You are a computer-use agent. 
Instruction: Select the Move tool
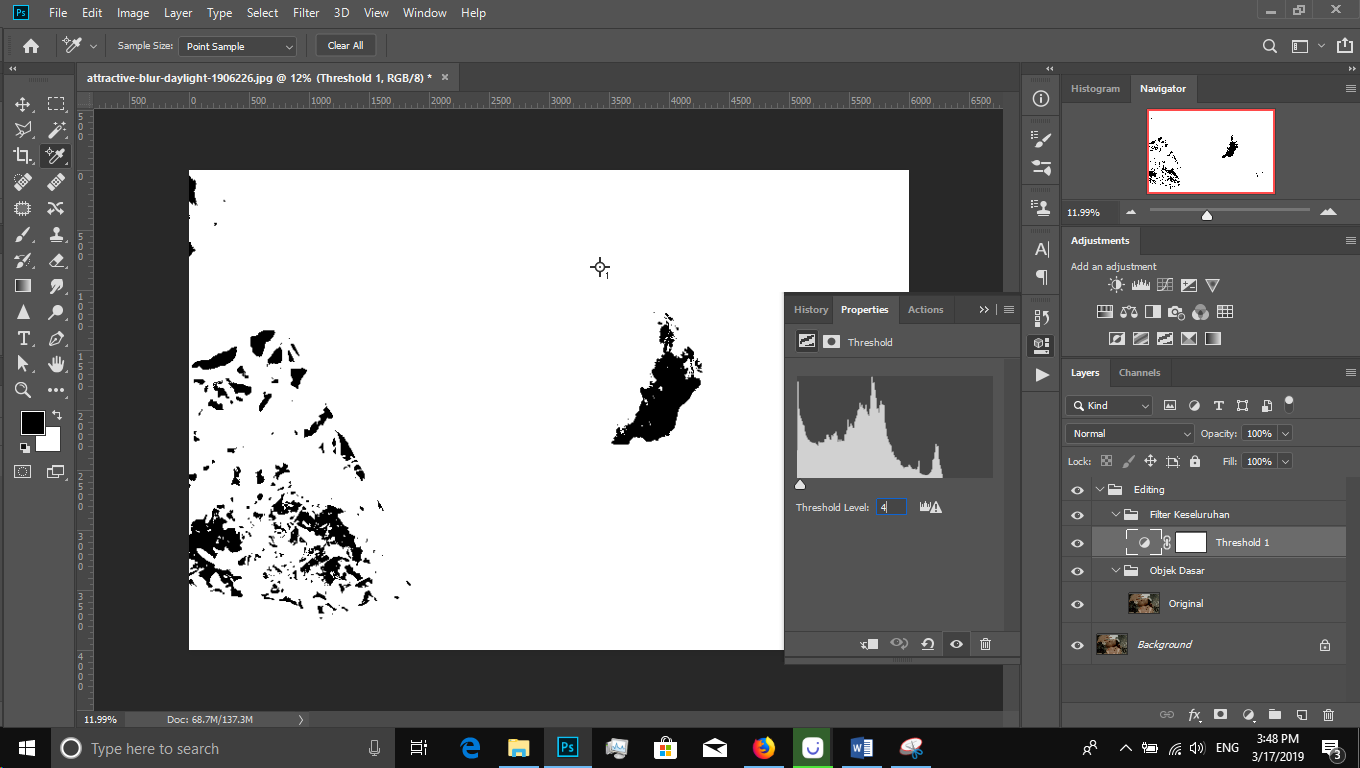pyautogui.click(x=22, y=104)
